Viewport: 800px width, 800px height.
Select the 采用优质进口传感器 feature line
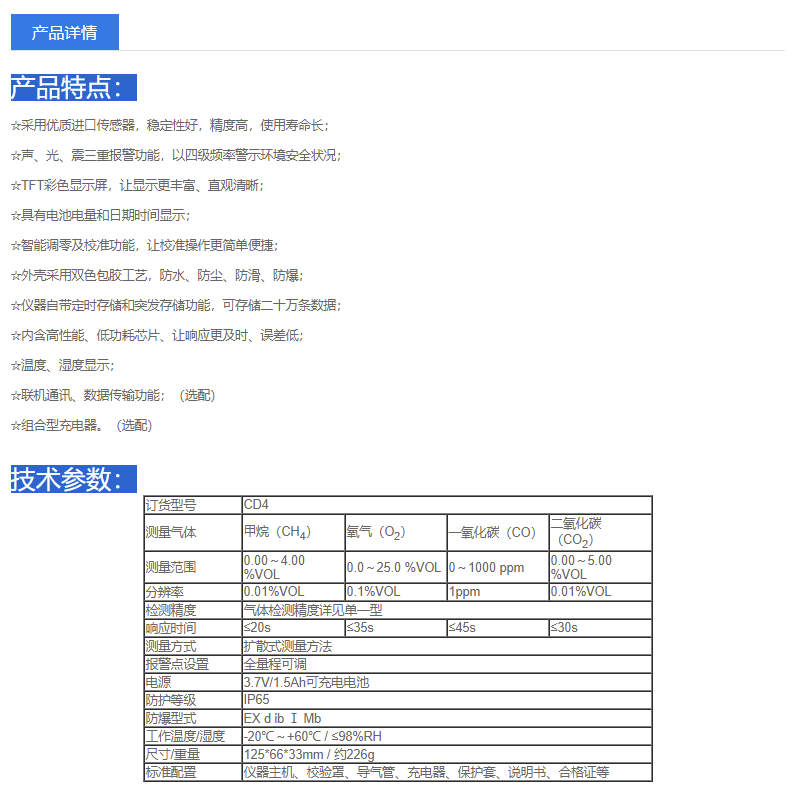(x=169, y=125)
